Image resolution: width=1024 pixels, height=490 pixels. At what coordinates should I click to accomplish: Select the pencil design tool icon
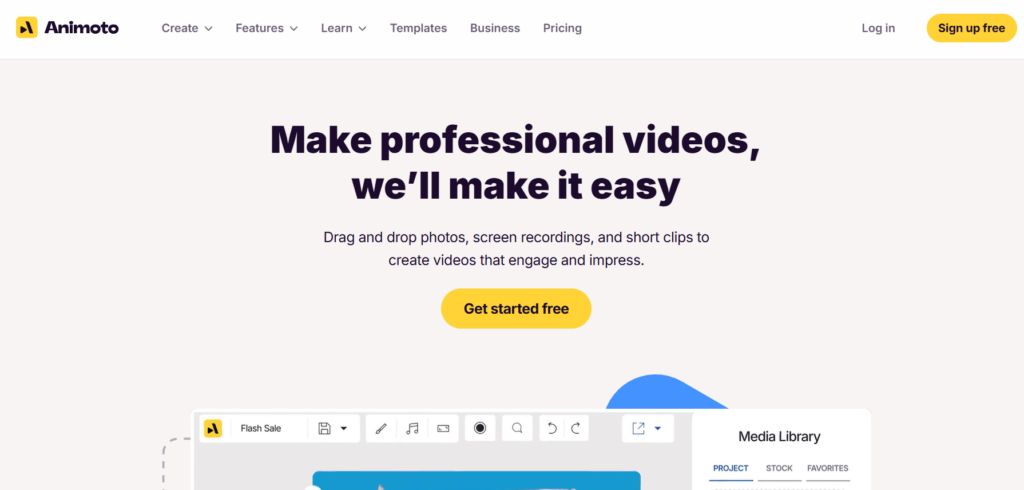pos(381,429)
